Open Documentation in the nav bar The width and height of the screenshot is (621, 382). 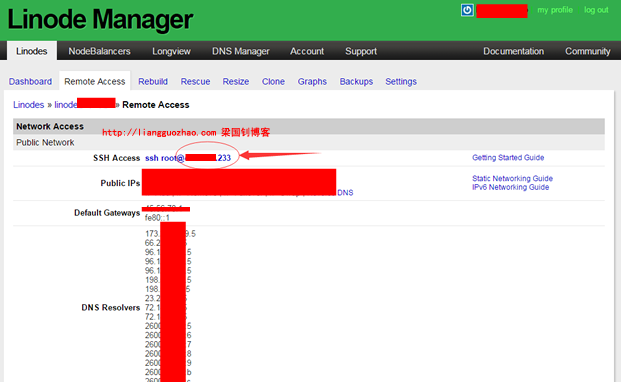click(513, 51)
